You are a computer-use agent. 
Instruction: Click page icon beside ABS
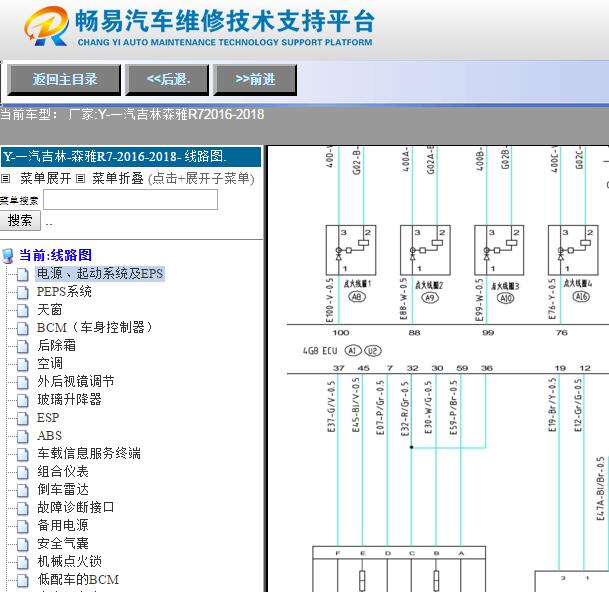coord(23,436)
